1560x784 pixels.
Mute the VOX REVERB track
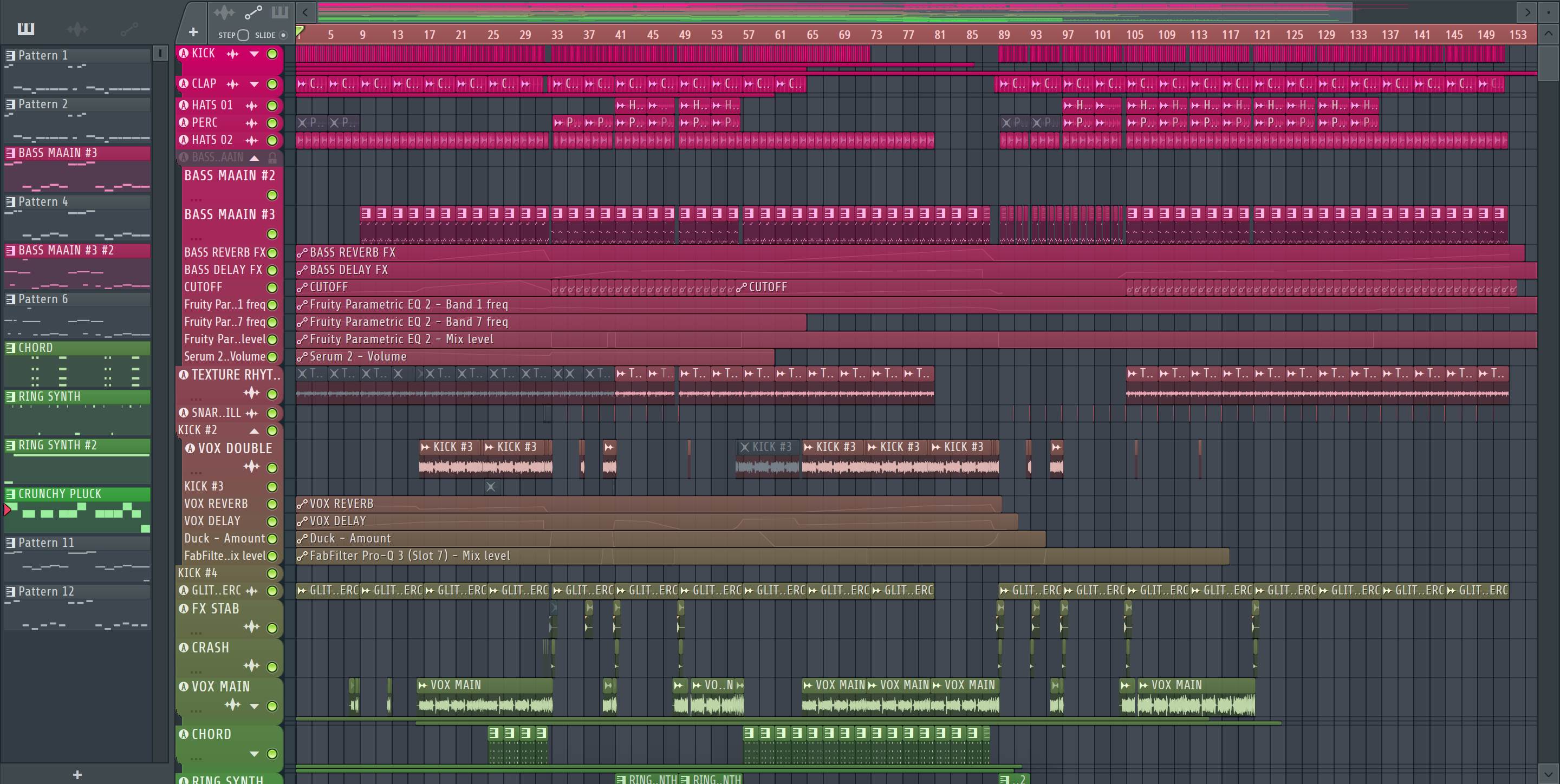272,504
